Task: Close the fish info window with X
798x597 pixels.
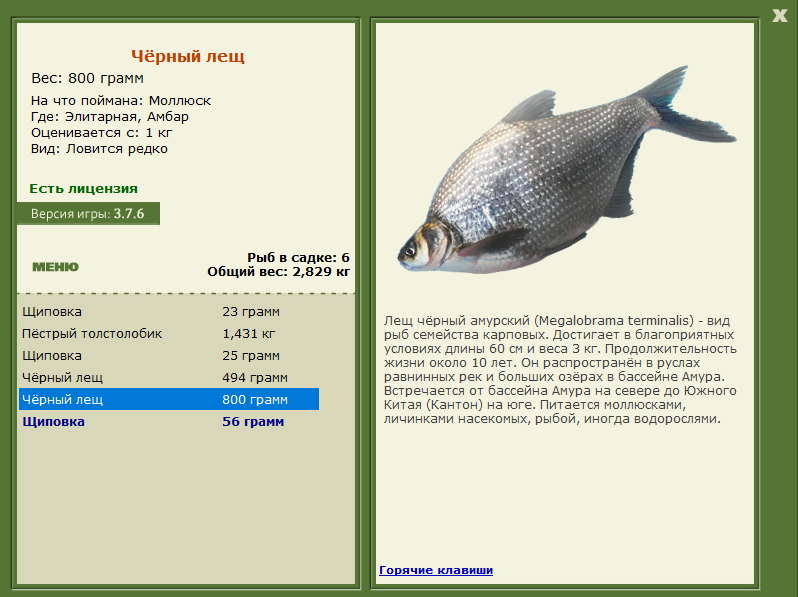Action: click(x=779, y=15)
